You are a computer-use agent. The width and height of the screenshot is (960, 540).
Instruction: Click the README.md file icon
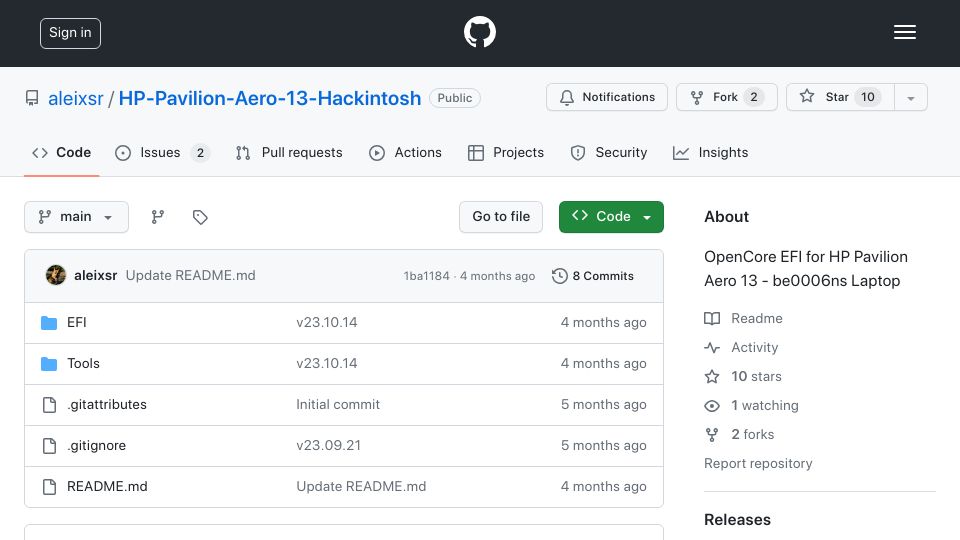pyautogui.click(x=49, y=487)
